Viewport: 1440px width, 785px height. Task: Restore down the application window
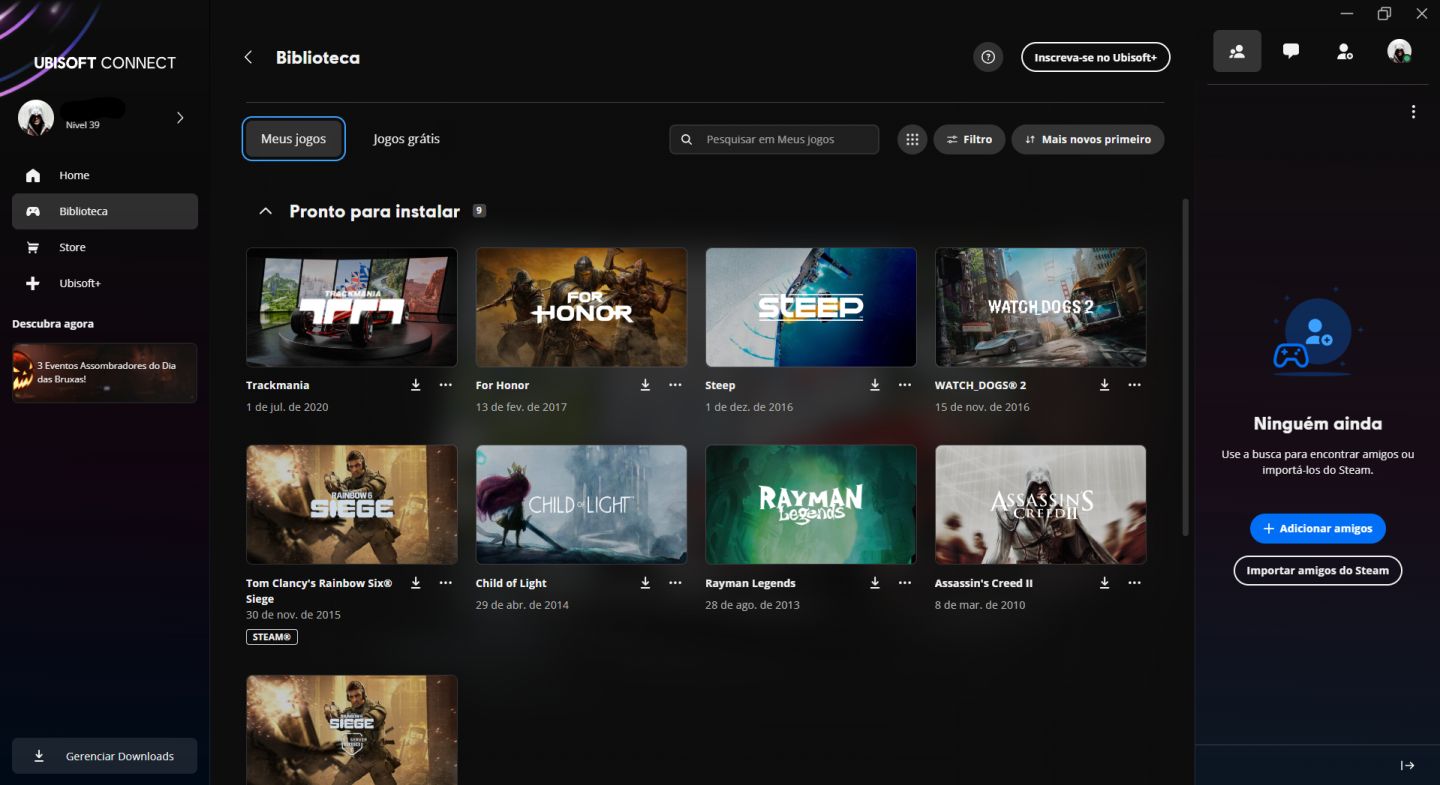click(x=1384, y=13)
